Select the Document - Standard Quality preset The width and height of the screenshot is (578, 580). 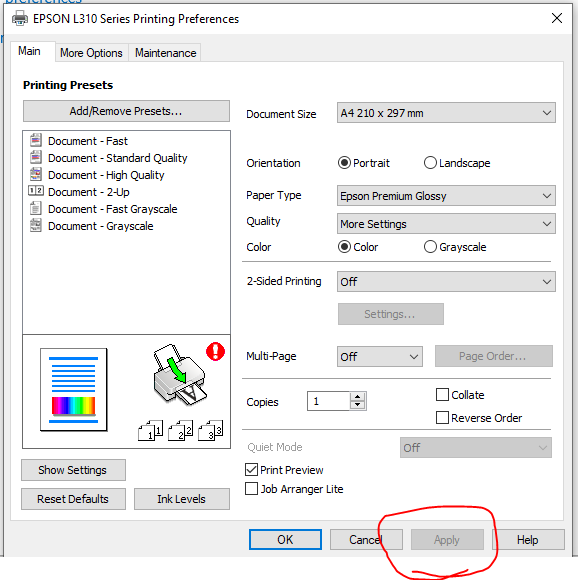(118, 158)
